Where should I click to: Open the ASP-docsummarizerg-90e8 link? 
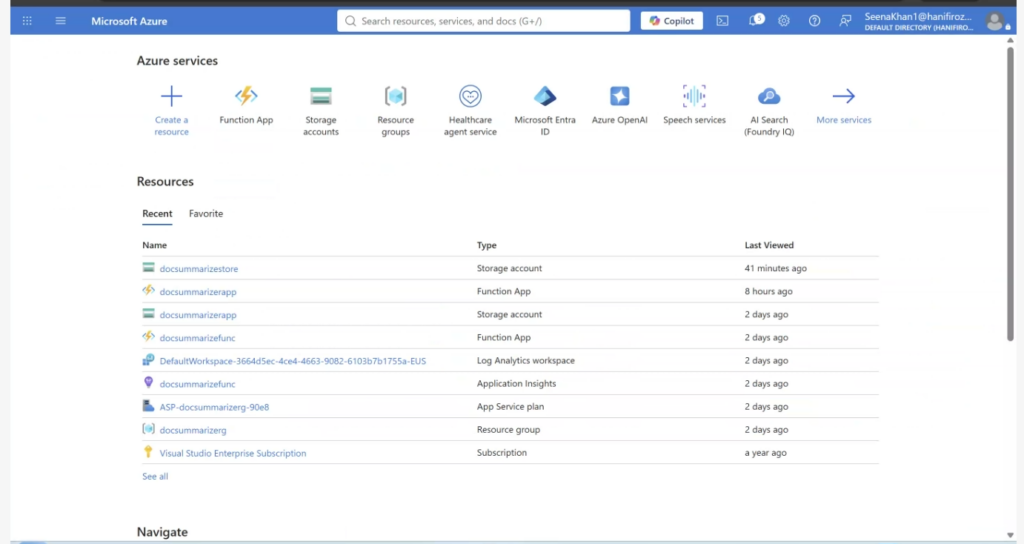click(x=214, y=407)
